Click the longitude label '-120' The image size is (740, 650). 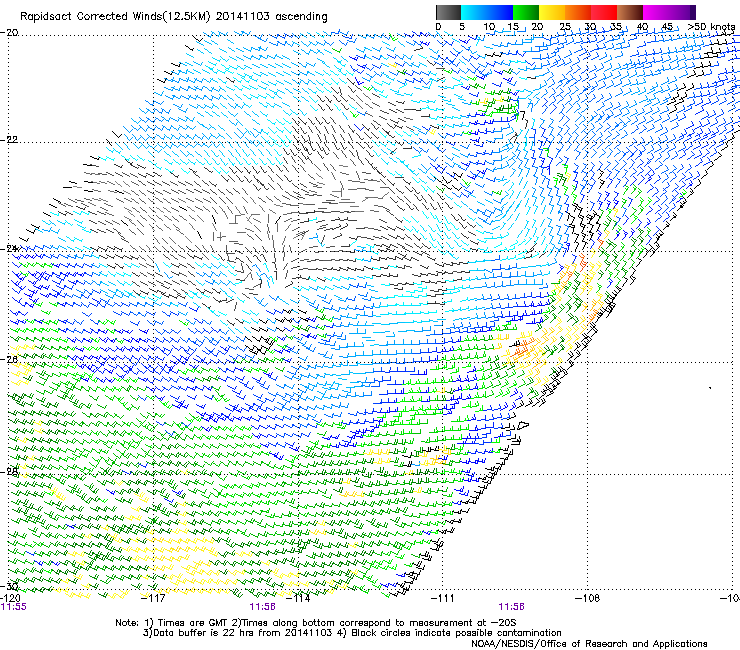[10, 599]
